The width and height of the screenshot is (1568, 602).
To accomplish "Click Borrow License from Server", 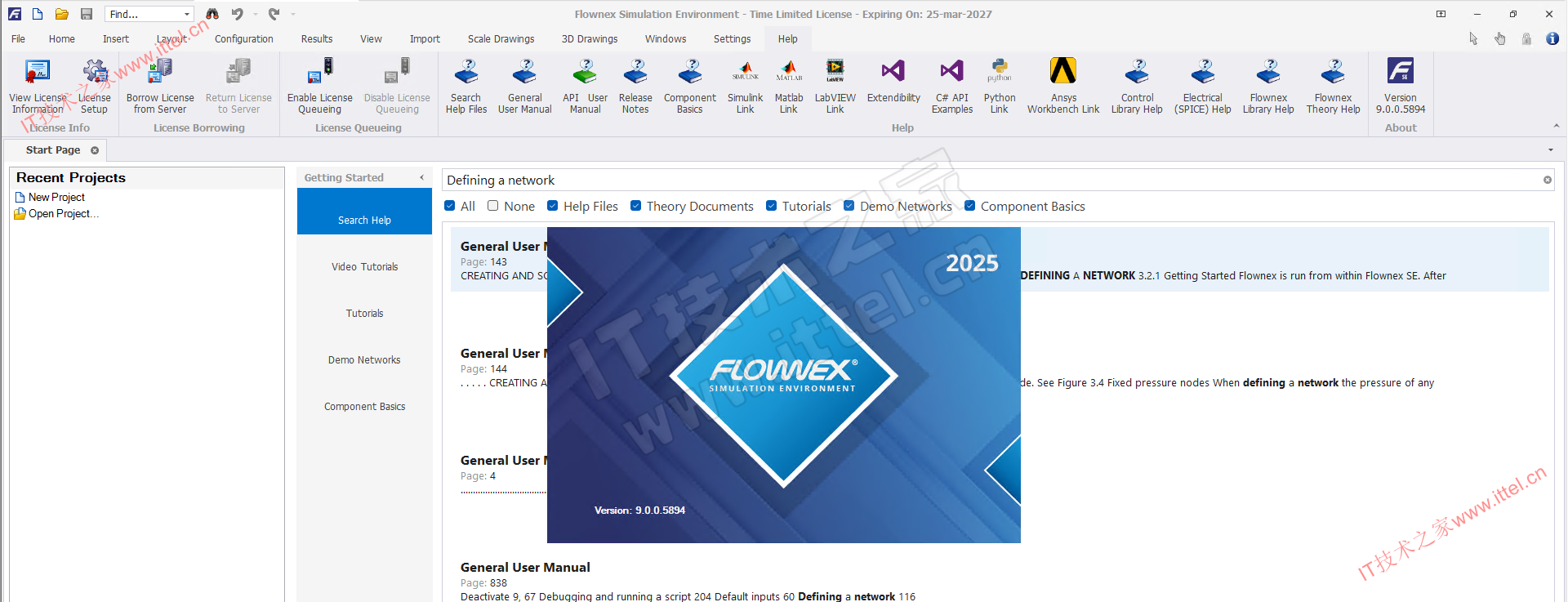I will coord(160,86).
